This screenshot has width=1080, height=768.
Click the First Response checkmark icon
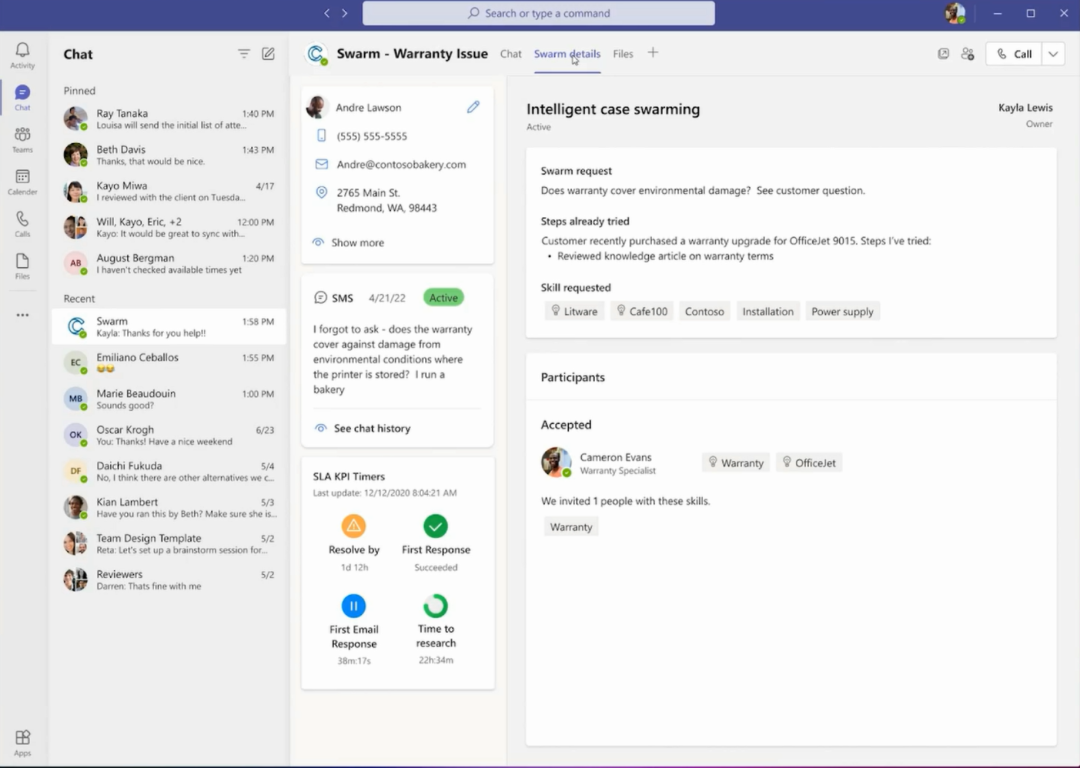pos(435,526)
